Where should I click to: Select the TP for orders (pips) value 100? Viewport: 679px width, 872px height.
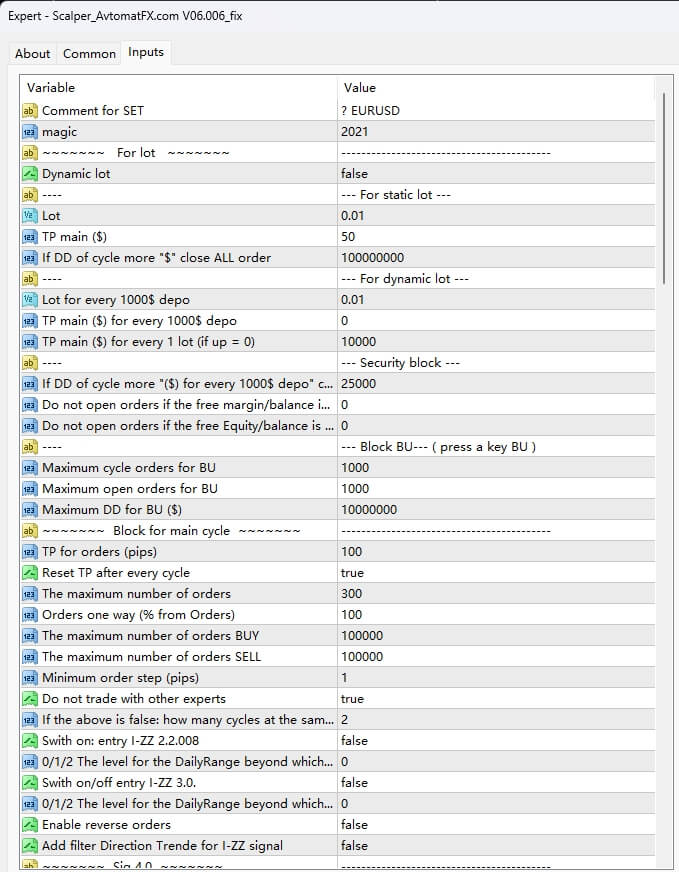click(496, 552)
